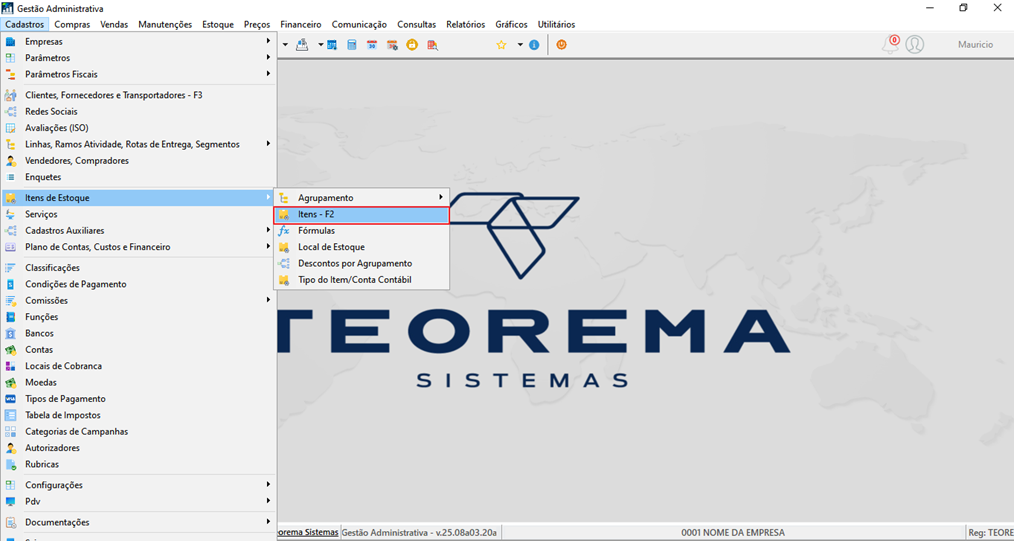Click the Moedas menu icon
Image resolution: width=1014 pixels, height=541 pixels.
10,383
